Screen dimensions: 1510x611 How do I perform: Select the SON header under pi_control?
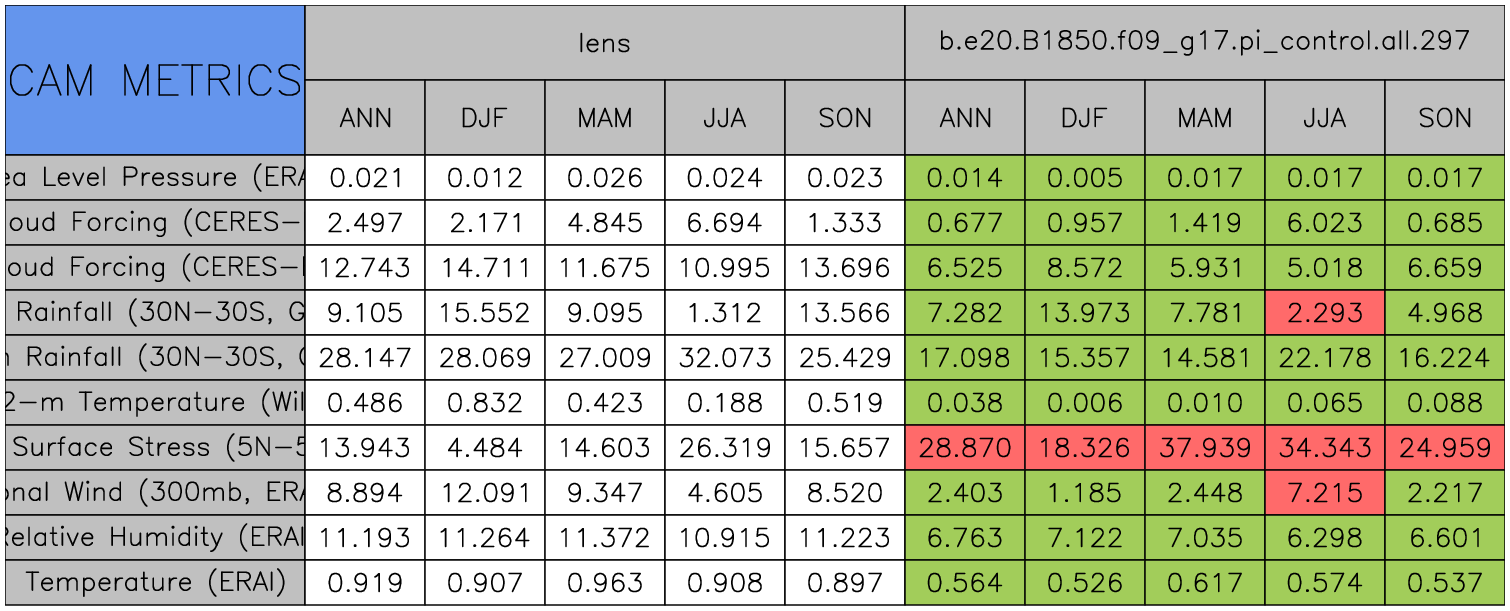click(1445, 118)
